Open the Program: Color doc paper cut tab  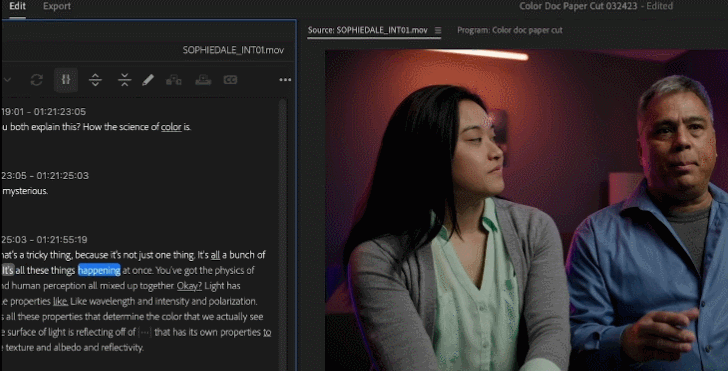click(x=509, y=30)
